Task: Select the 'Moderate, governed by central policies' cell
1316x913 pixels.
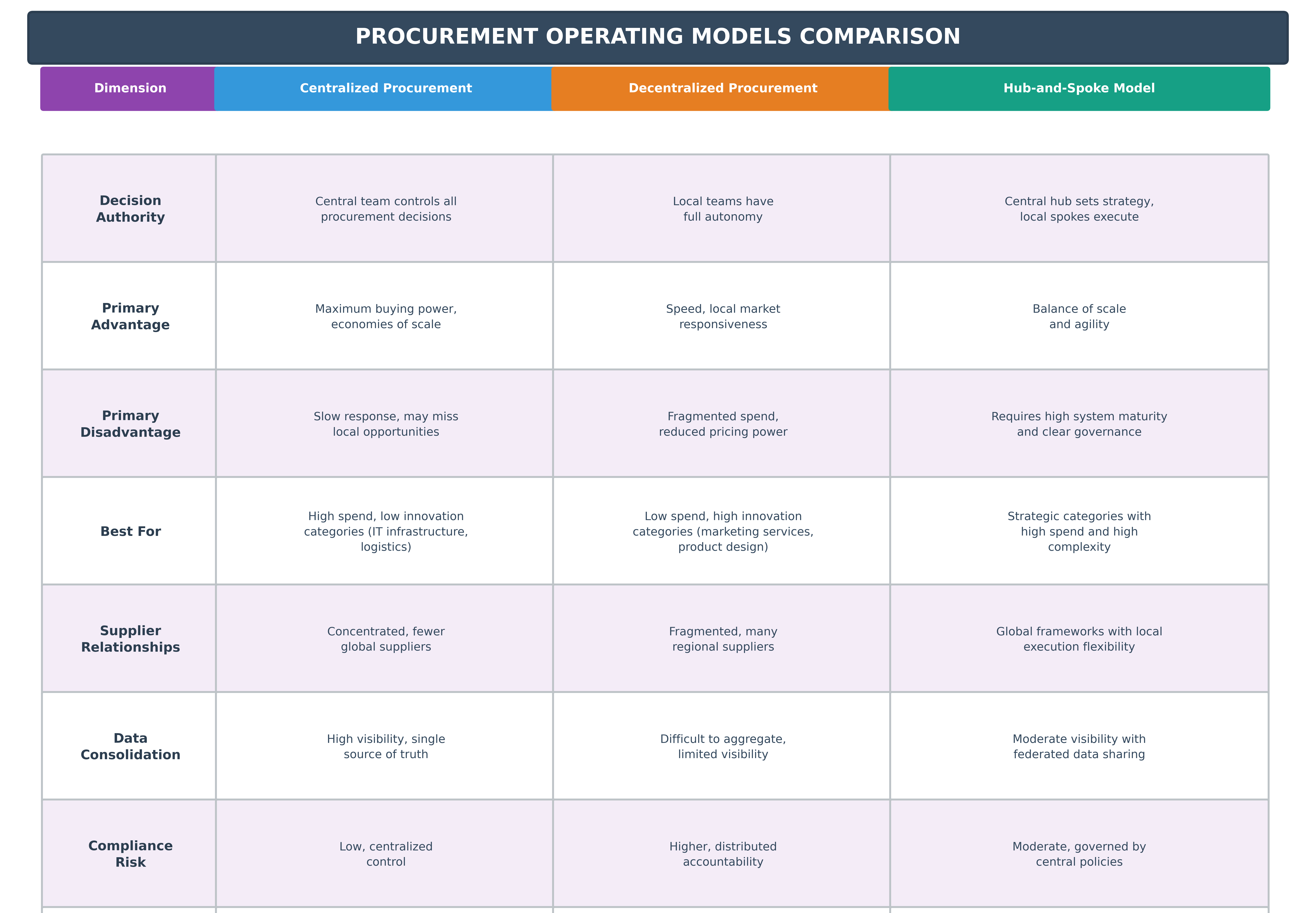Action: [1078, 854]
